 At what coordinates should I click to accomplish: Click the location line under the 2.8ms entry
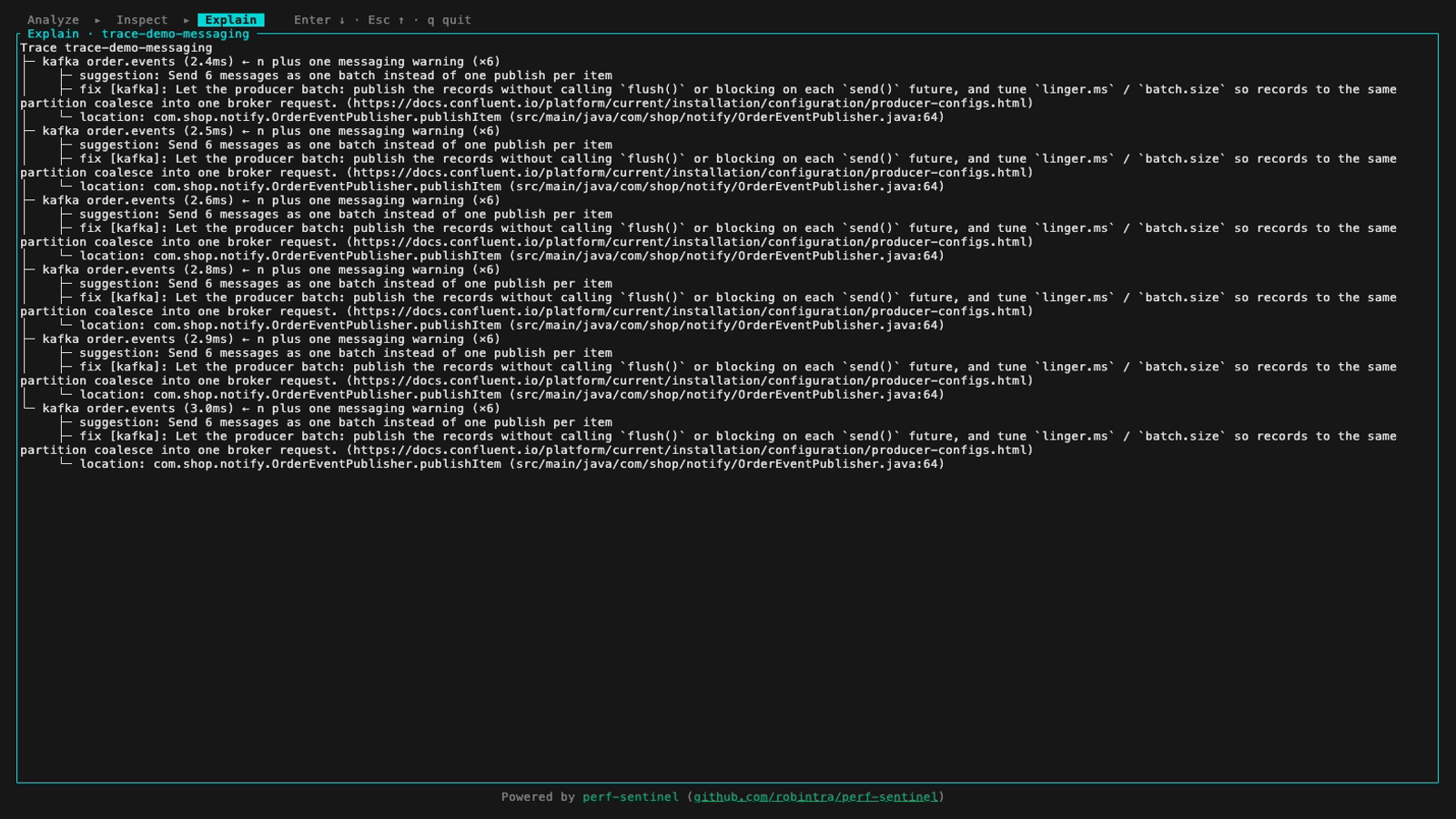[512, 326]
